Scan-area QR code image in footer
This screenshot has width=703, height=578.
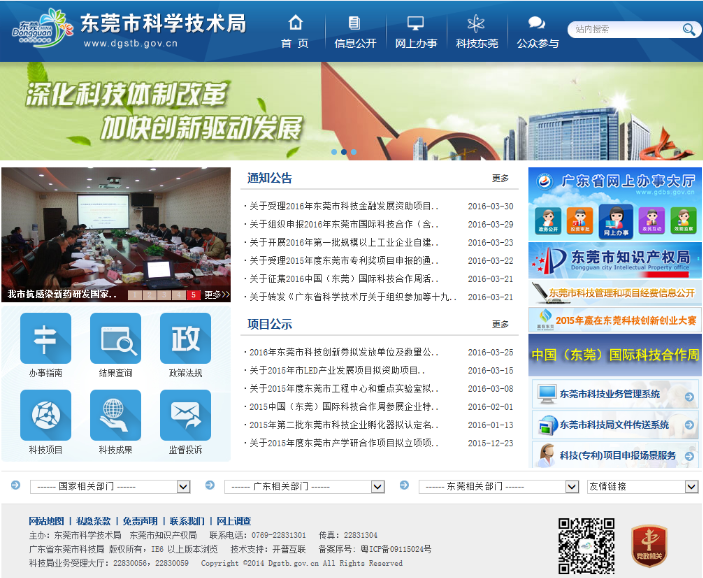586,545
